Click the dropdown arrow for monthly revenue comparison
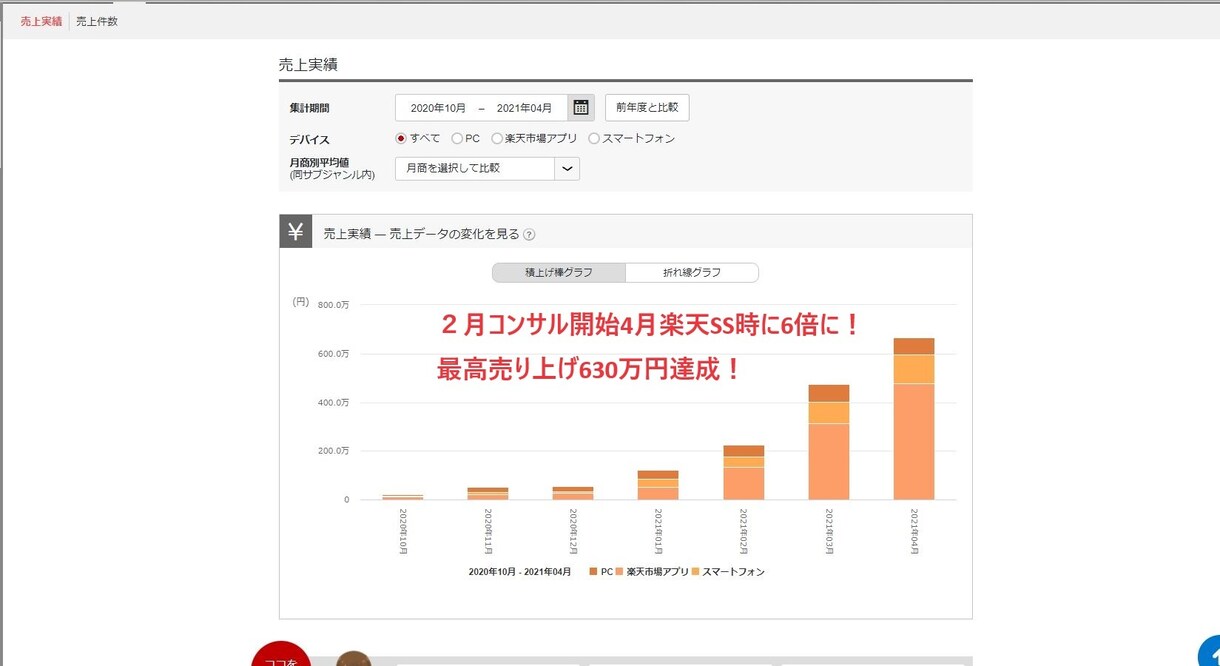Image resolution: width=1220 pixels, height=666 pixels. 567,169
